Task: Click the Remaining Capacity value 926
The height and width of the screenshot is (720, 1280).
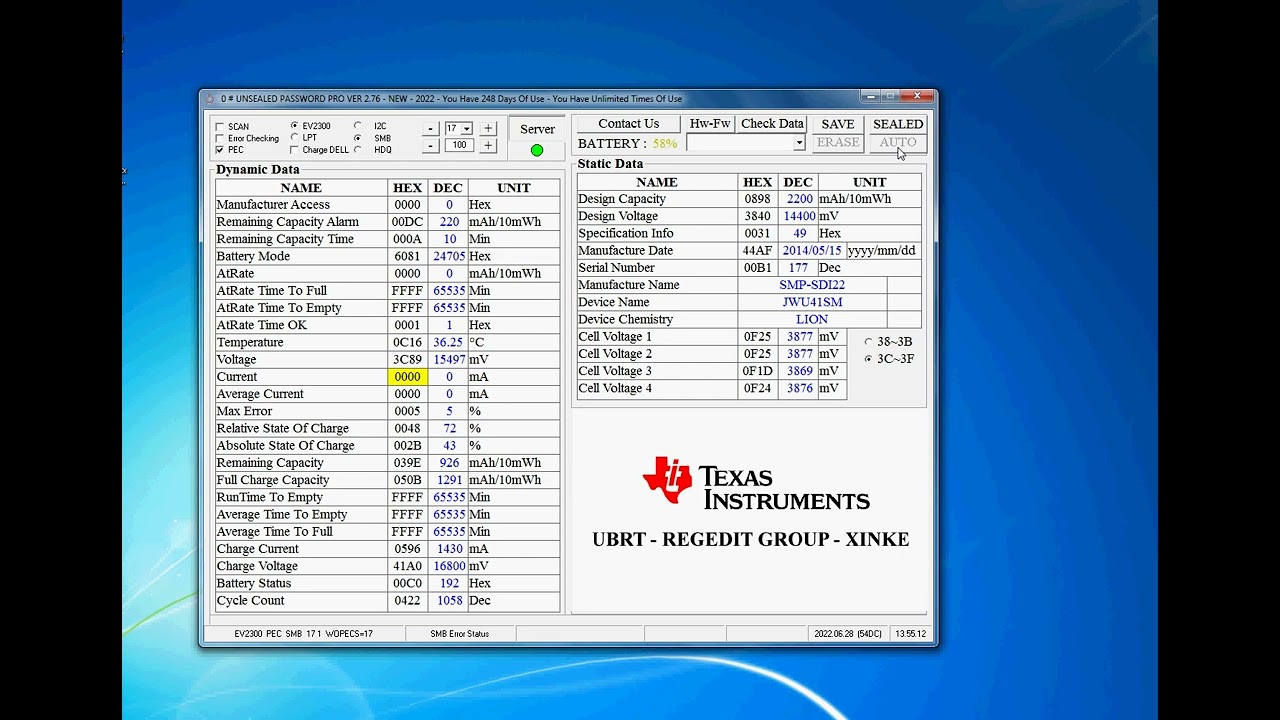Action: click(449, 463)
